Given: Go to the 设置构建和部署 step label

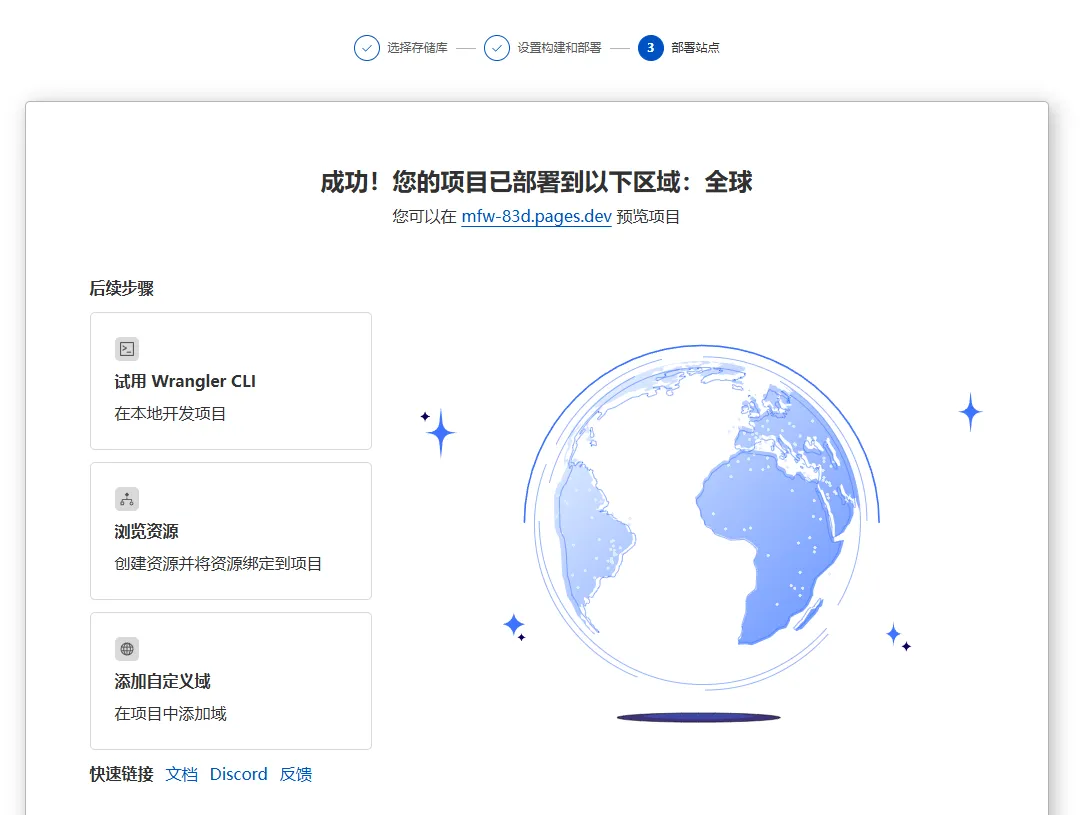Looking at the screenshot, I should coord(559,48).
